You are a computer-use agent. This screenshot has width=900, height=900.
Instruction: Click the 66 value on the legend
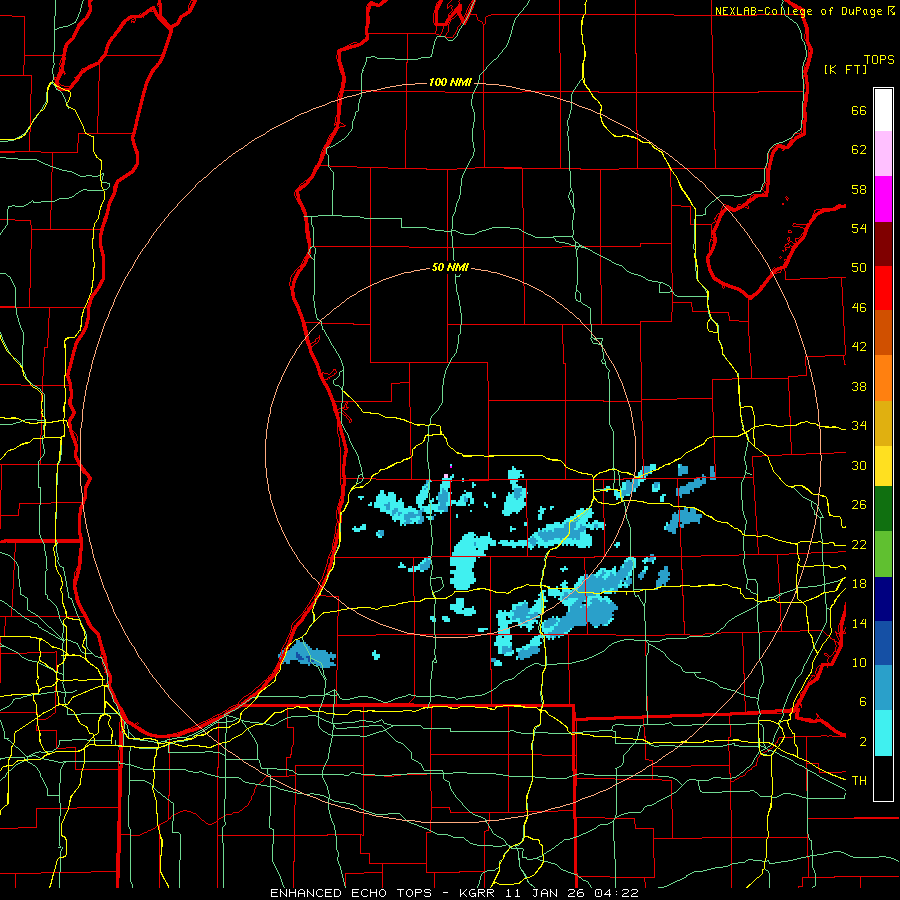(859, 110)
